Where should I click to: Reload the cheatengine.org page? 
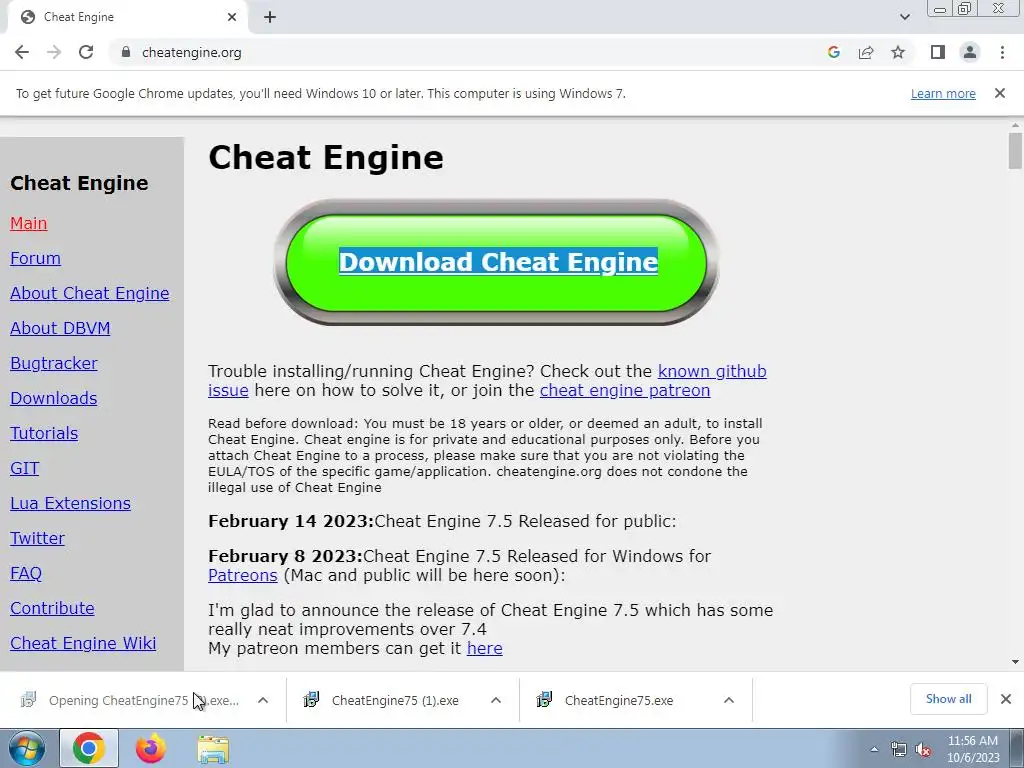(x=86, y=52)
